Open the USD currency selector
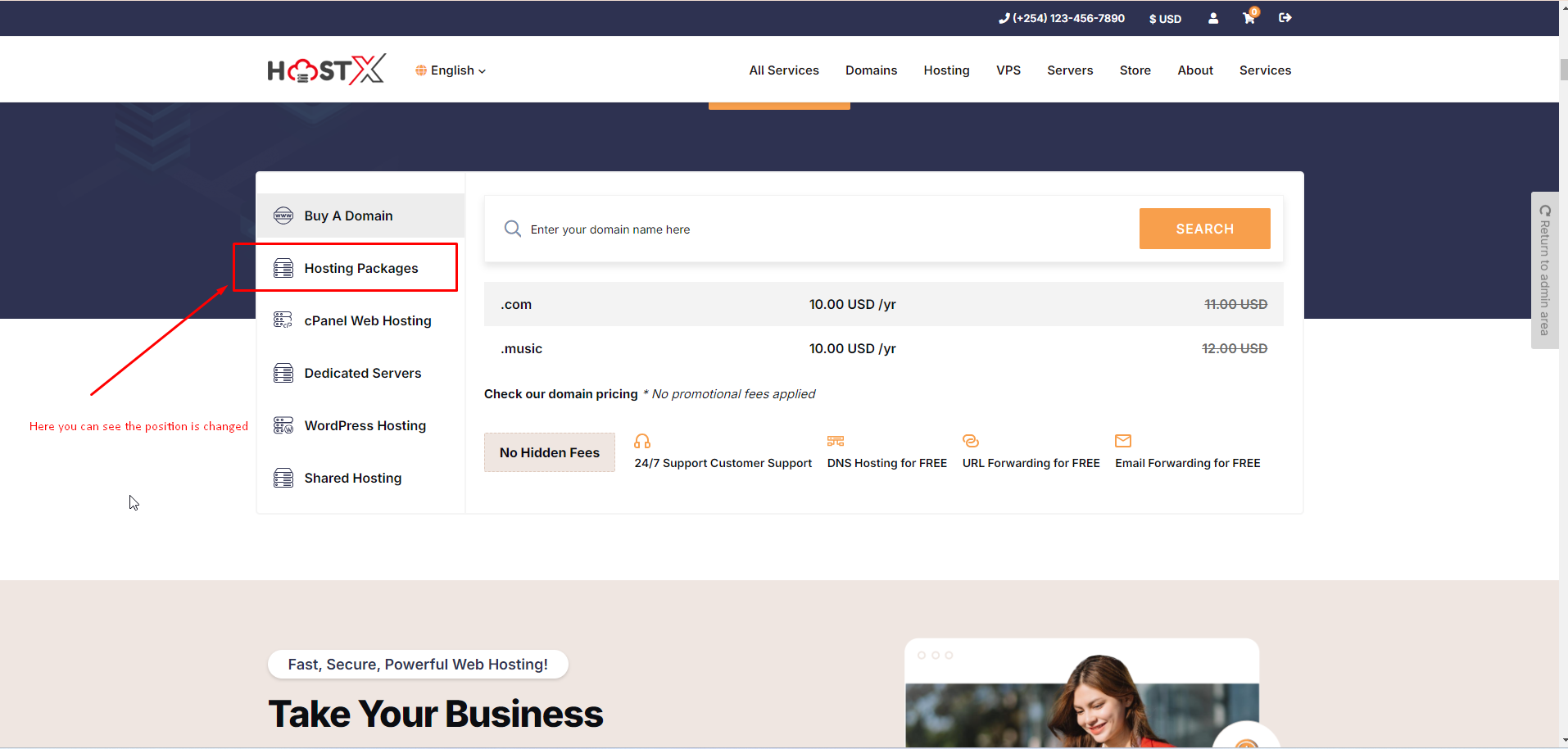Screen dimensions: 1568x749 point(1164,19)
